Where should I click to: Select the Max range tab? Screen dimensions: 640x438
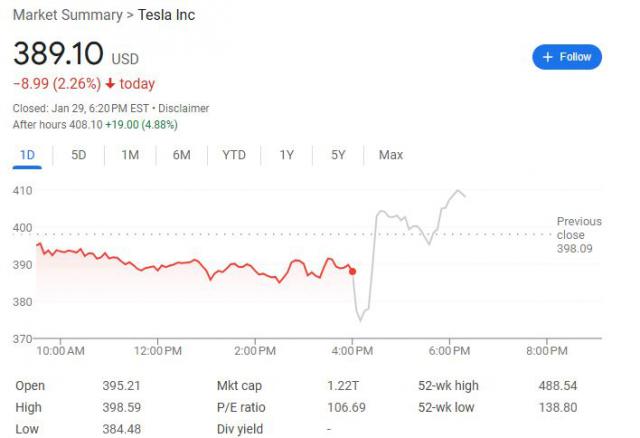point(391,155)
